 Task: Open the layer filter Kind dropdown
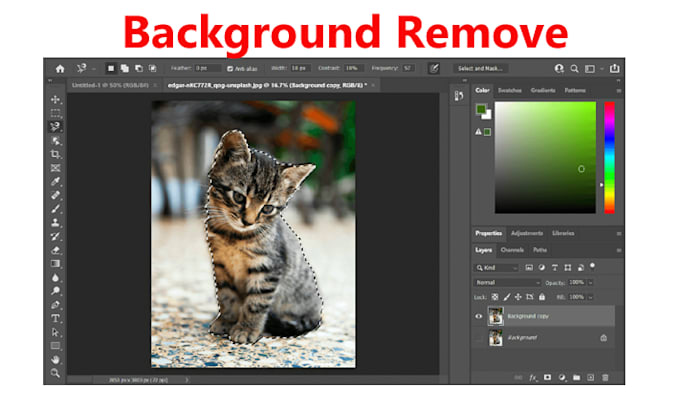coord(497,268)
